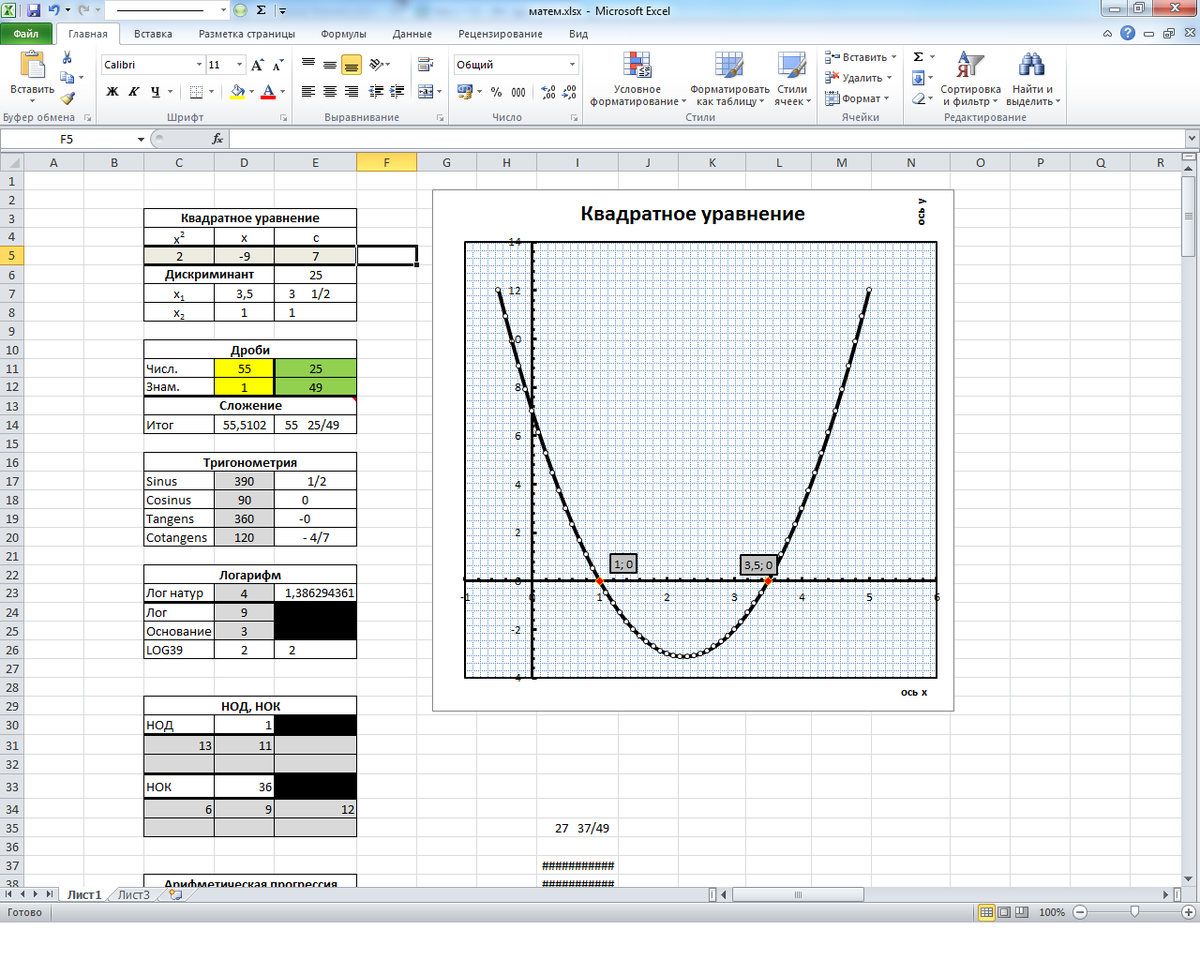Toggle center horizontal text alignment

(329, 92)
